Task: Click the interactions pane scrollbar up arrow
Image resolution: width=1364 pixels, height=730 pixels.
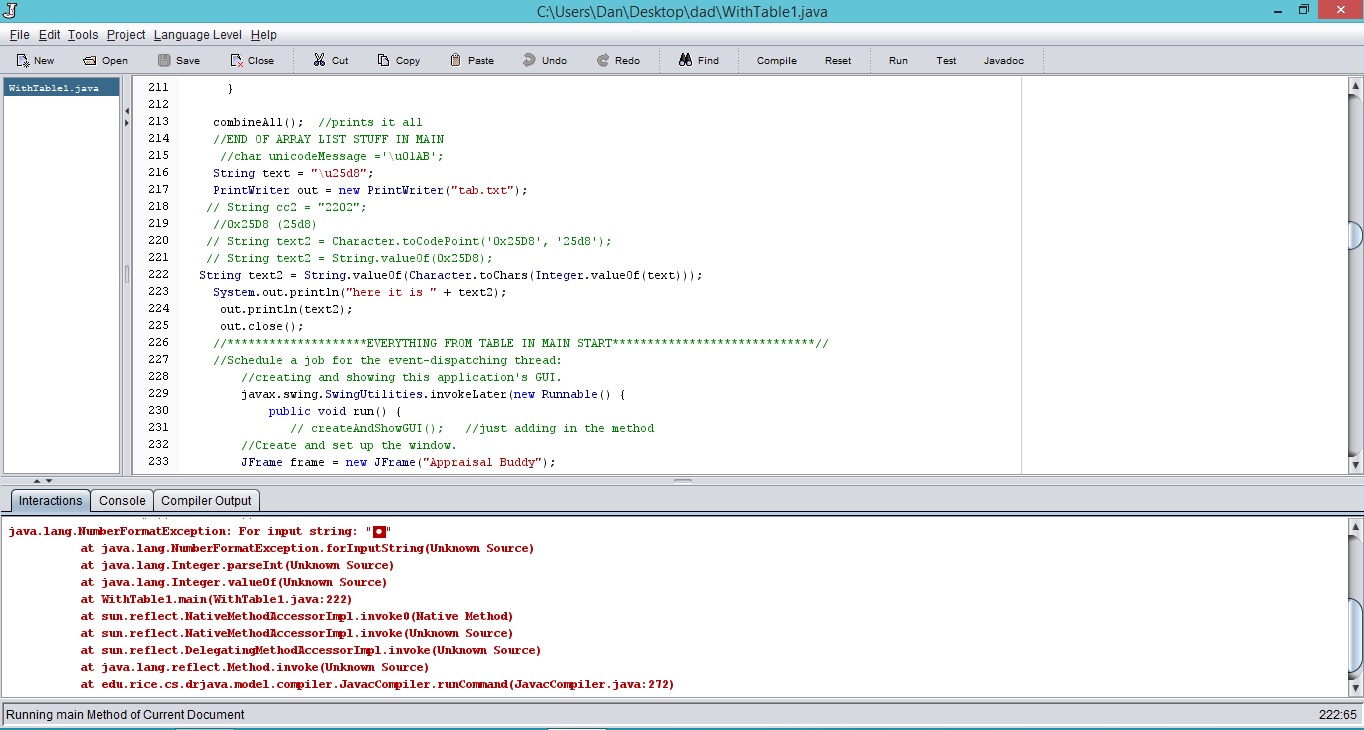Action: tap(1355, 526)
